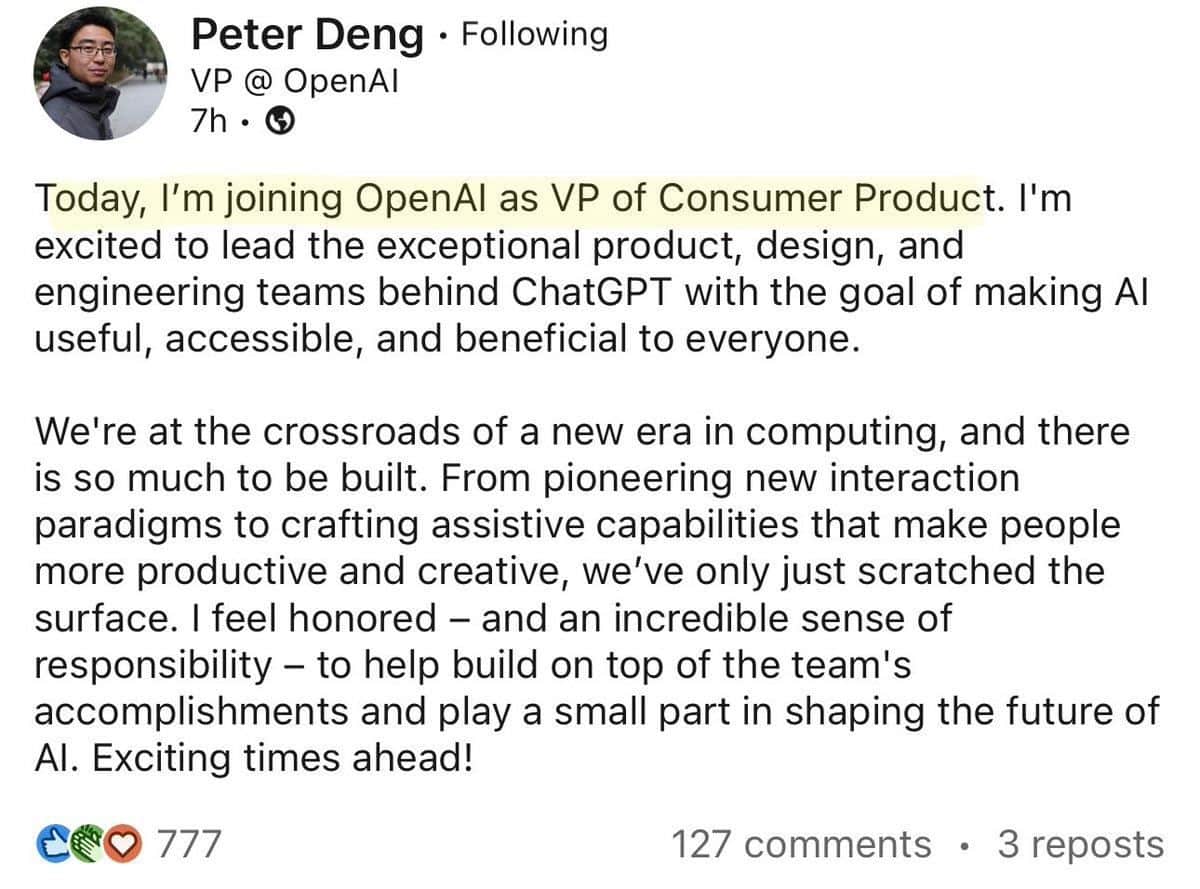Open the post via the 7h timestamp
The width and height of the screenshot is (1200, 889).
(210, 120)
